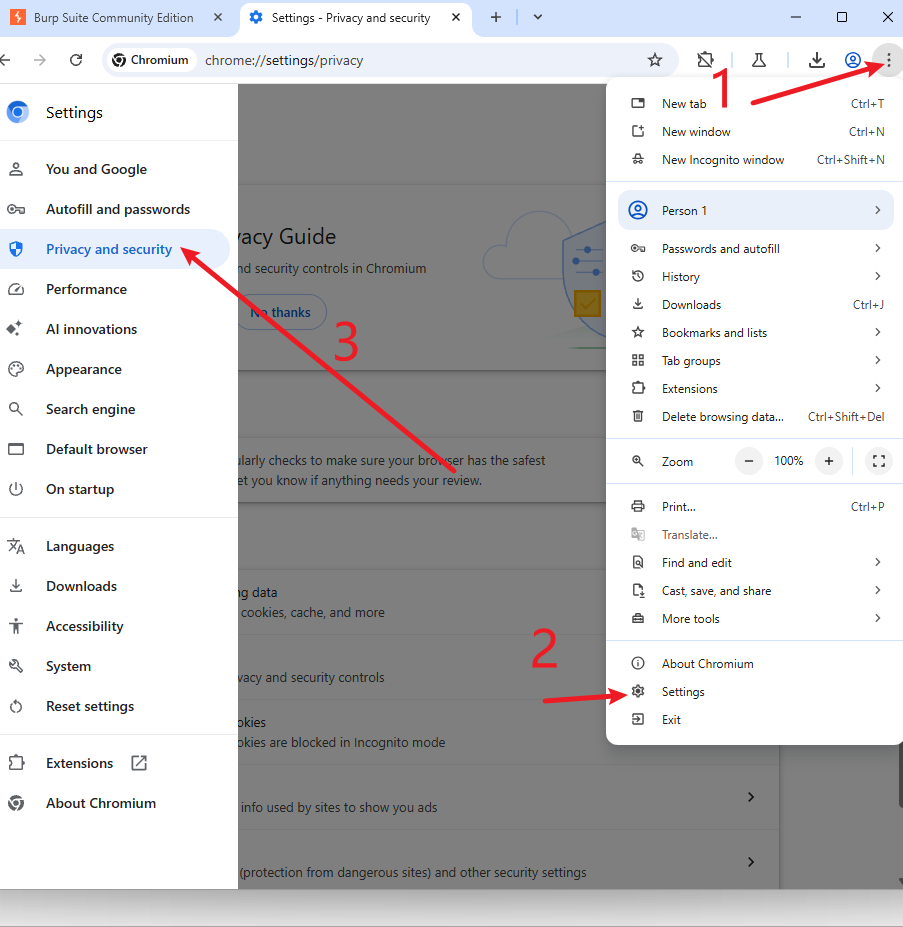Screen dimensions: 903x927
Task: Open About Chromium from the menu
Action: coord(755,664)
